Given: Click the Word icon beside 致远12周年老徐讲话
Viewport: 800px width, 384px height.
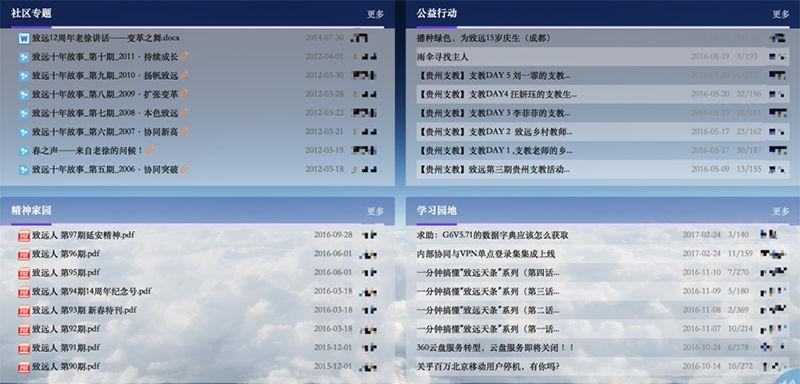Looking at the screenshot, I should click(x=24, y=38).
